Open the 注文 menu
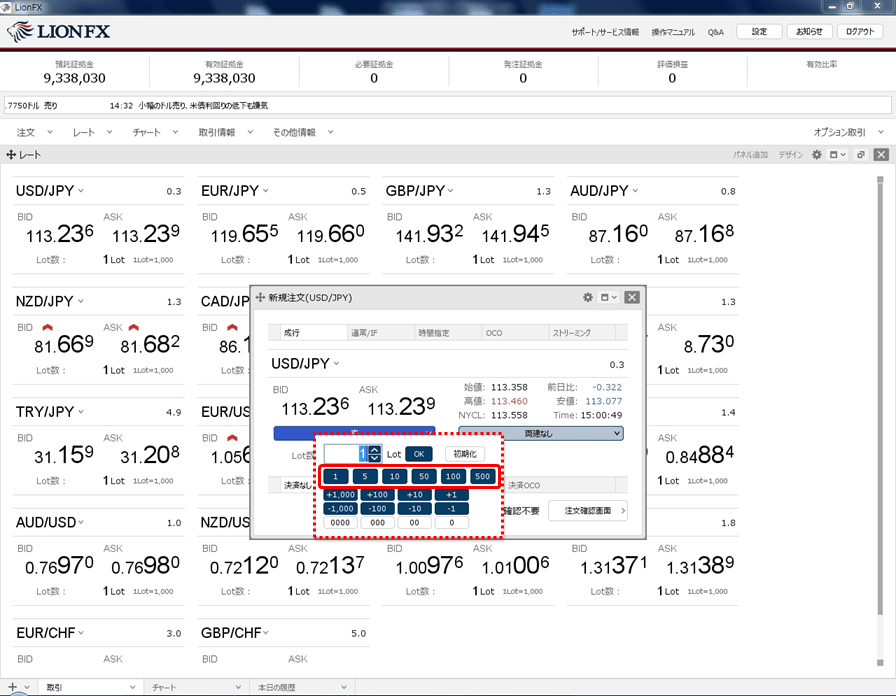Viewport: 896px width, 696px height. [34, 132]
